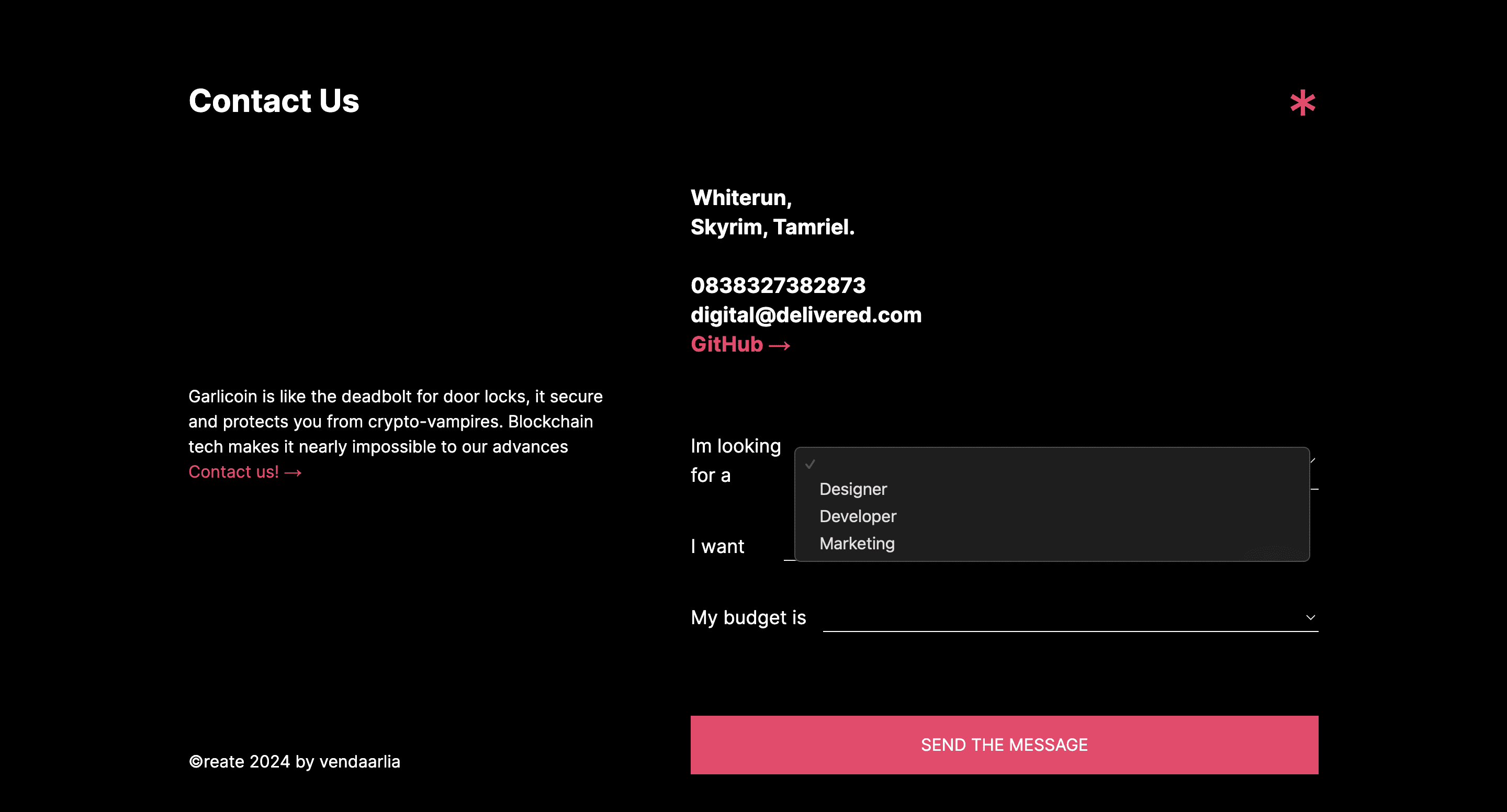
Task: Click the "My budget is" label
Action: pos(748,617)
